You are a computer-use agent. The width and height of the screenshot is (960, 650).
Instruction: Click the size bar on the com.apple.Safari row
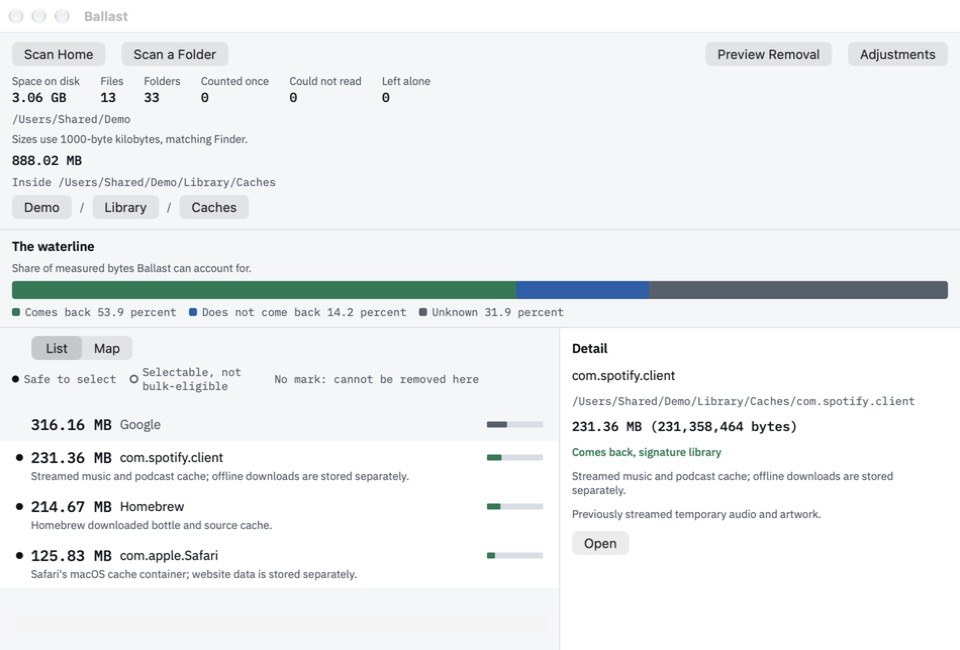pyautogui.click(x=514, y=555)
